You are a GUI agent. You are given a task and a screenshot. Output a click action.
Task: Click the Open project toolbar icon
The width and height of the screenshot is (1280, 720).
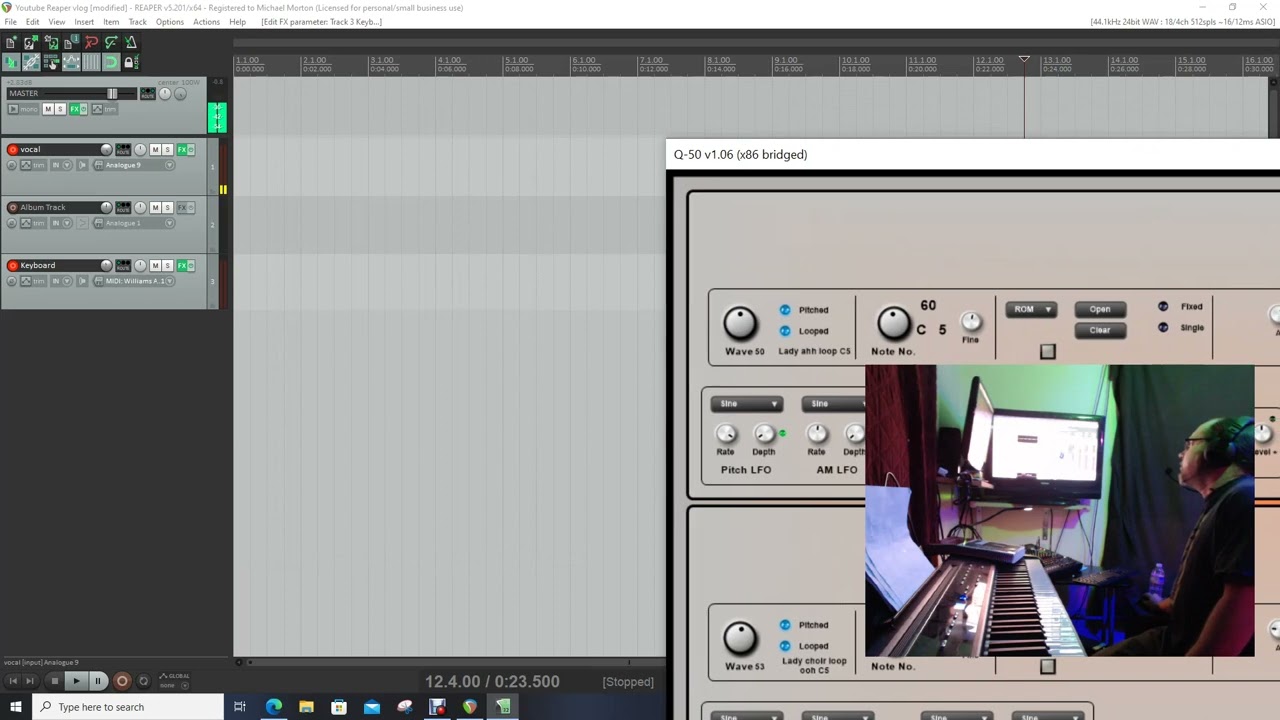31,42
